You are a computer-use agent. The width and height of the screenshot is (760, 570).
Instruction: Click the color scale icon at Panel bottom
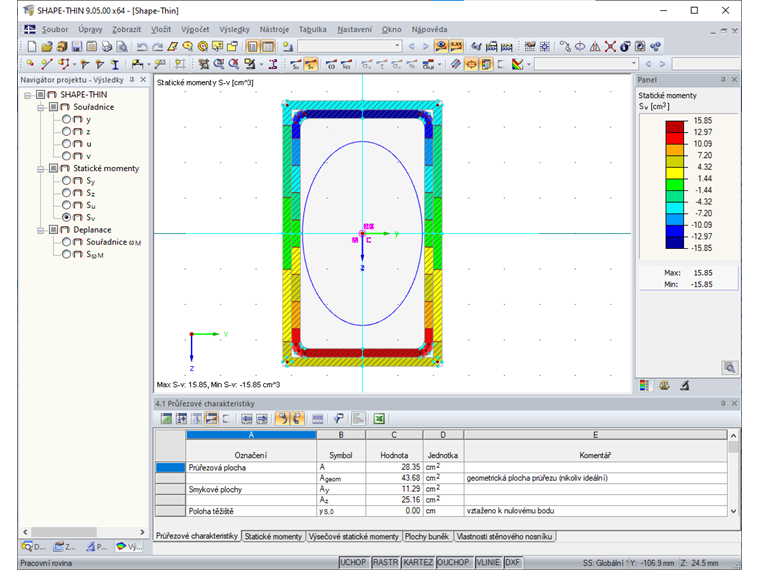click(x=645, y=385)
